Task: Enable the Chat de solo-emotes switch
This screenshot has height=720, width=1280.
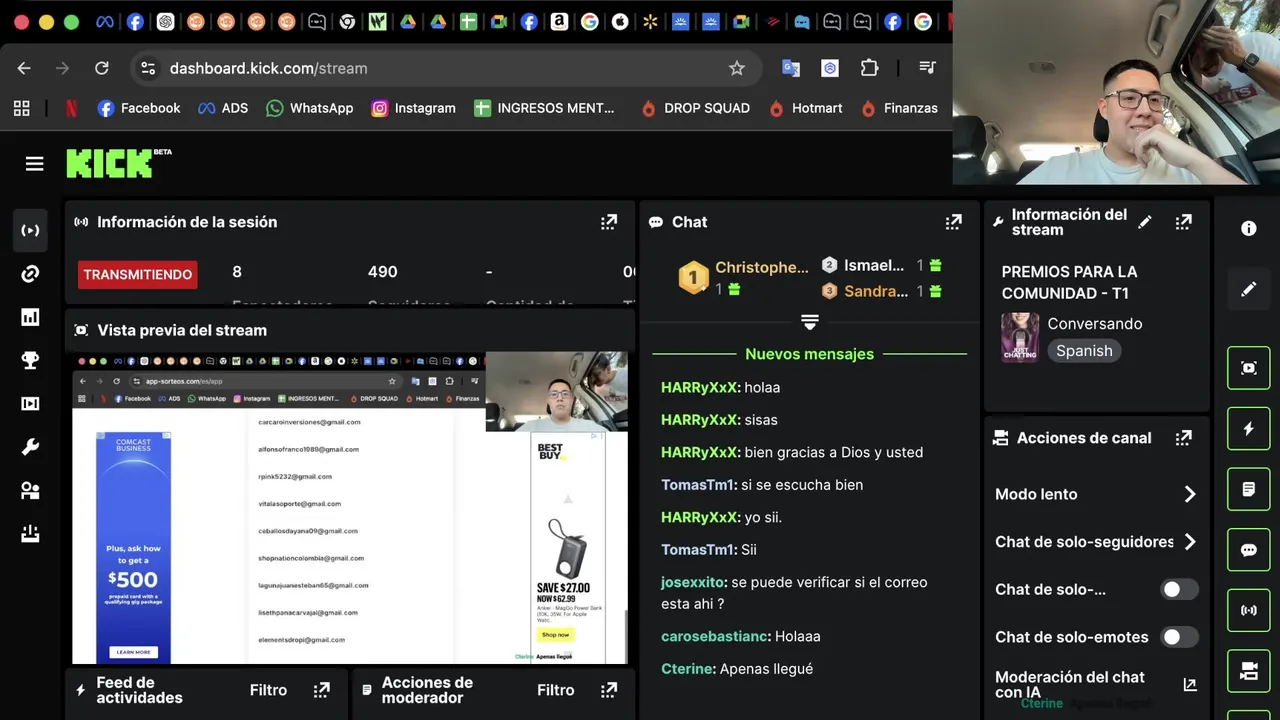Action: click(x=1179, y=637)
